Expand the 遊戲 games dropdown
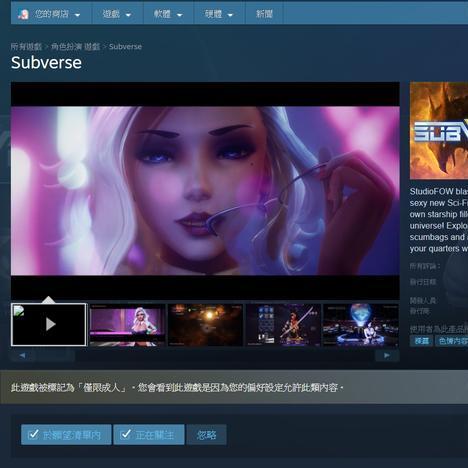 (x=117, y=14)
